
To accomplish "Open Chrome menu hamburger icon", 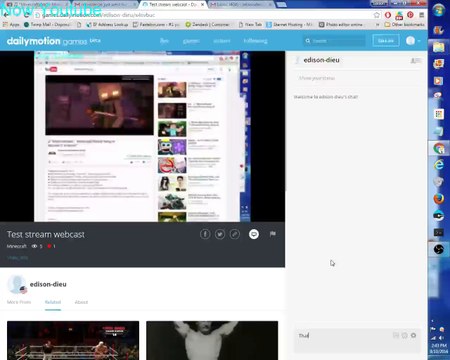I will pyautogui.click(x=422, y=15).
